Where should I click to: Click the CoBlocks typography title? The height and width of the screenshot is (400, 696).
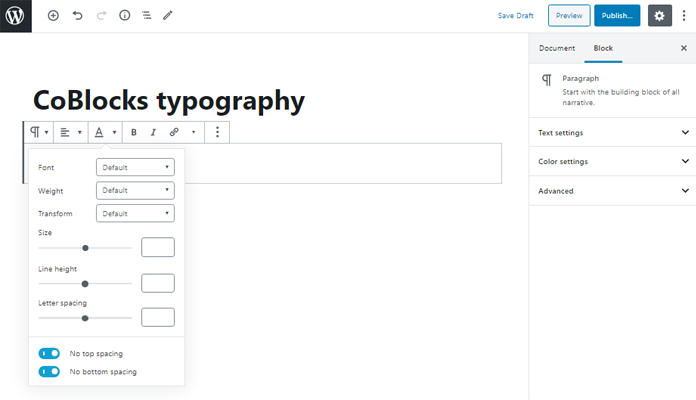[x=169, y=101]
